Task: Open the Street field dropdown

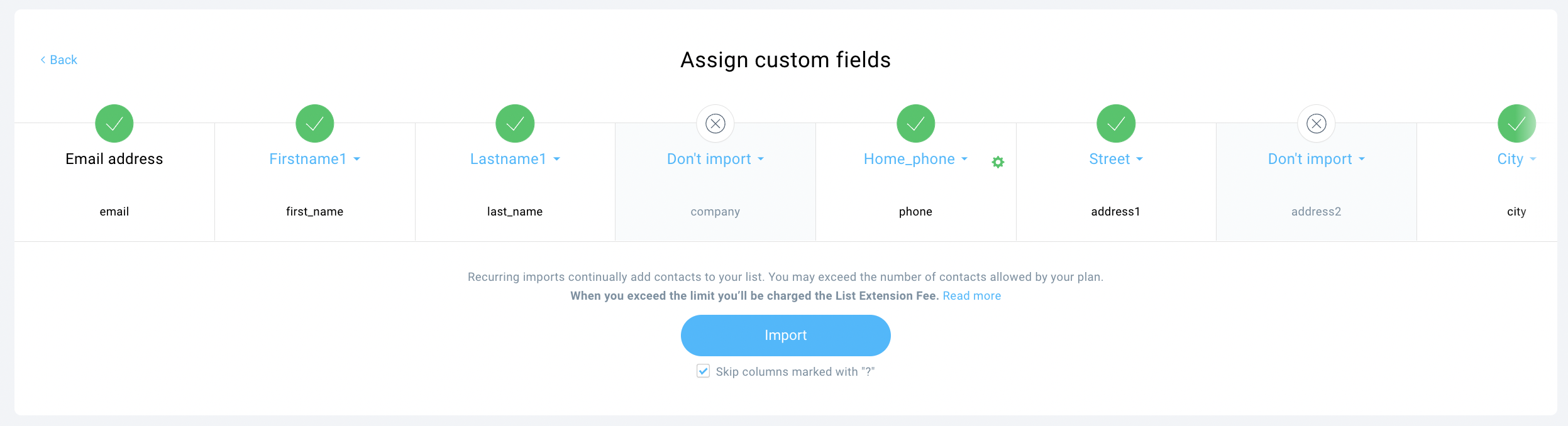Action: coord(1116,159)
